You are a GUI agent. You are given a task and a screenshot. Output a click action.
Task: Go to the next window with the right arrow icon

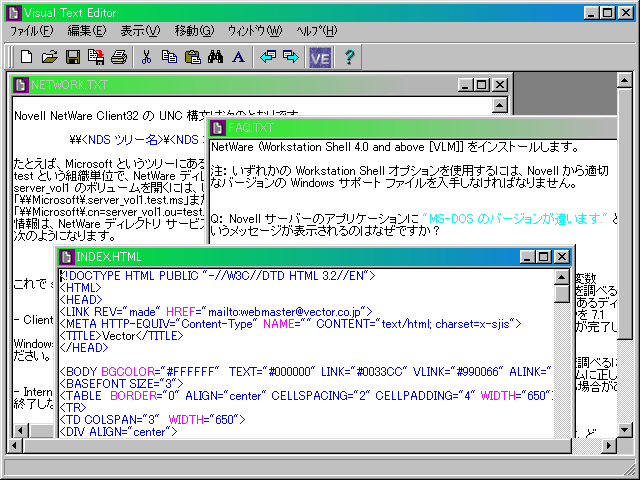tap(291, 57)
